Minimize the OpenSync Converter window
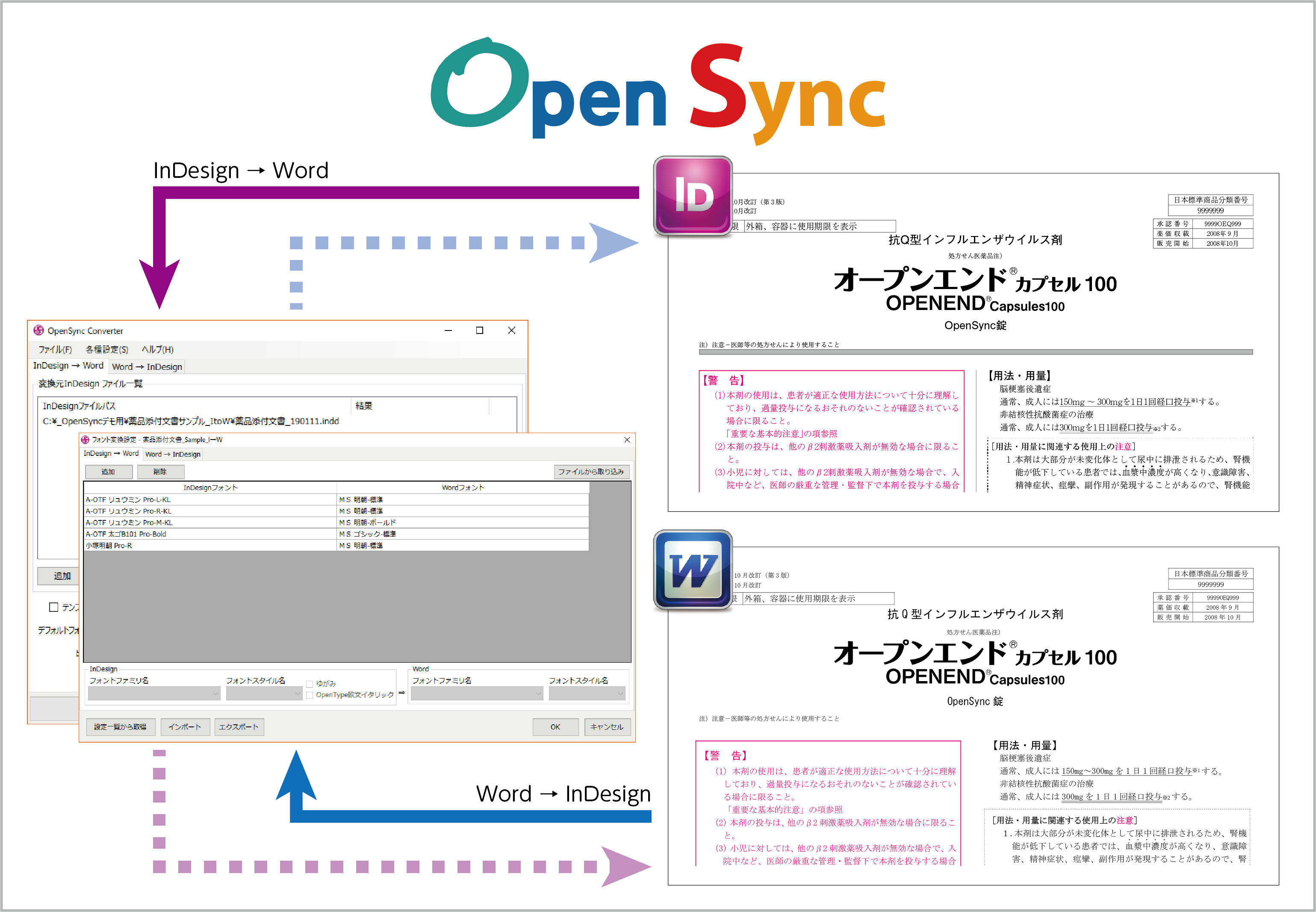The height and width of the screenshot is (912, 1316). [x=448, y=330]
